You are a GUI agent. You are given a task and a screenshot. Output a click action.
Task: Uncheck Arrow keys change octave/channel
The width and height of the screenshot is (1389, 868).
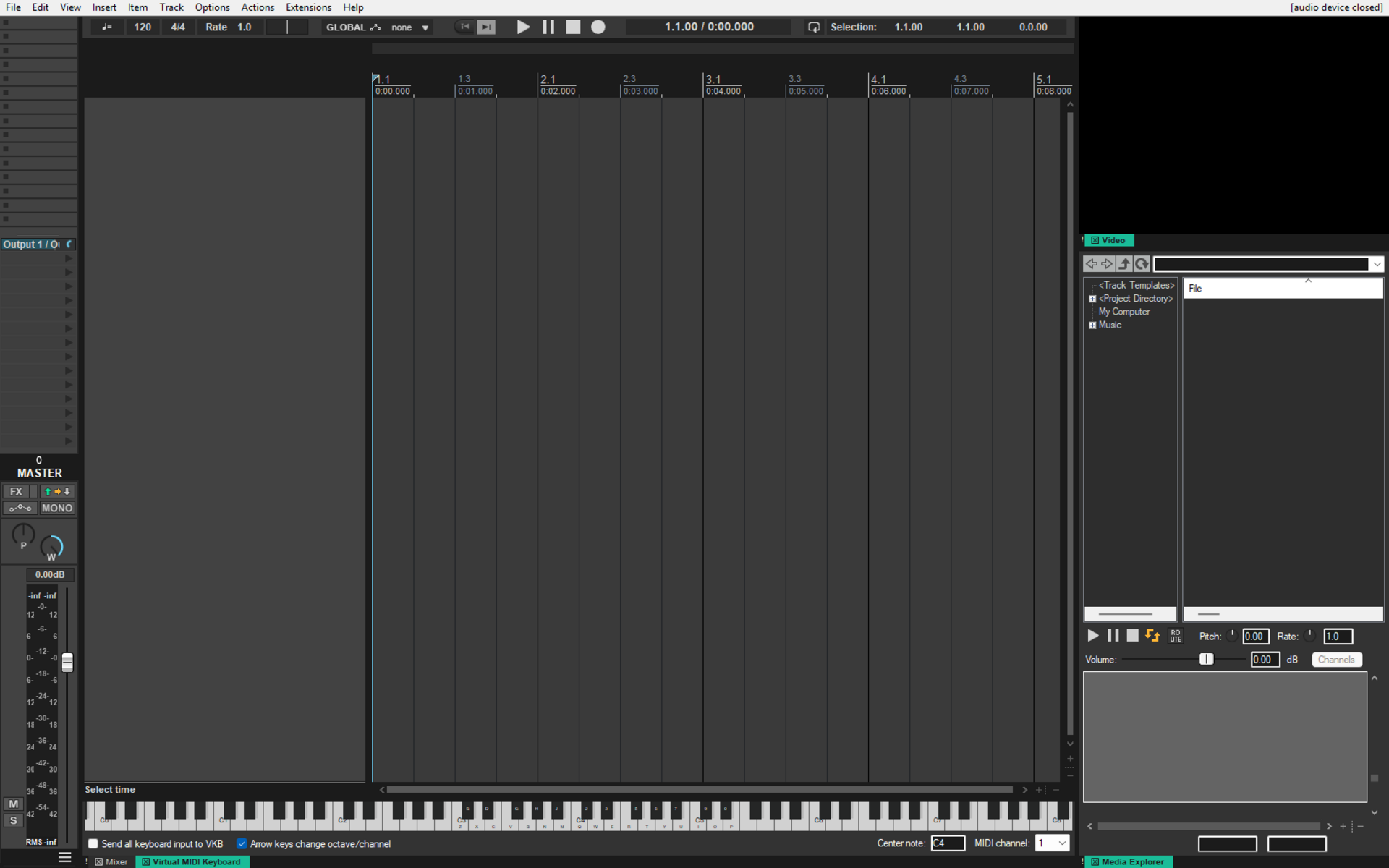point(242,843)
